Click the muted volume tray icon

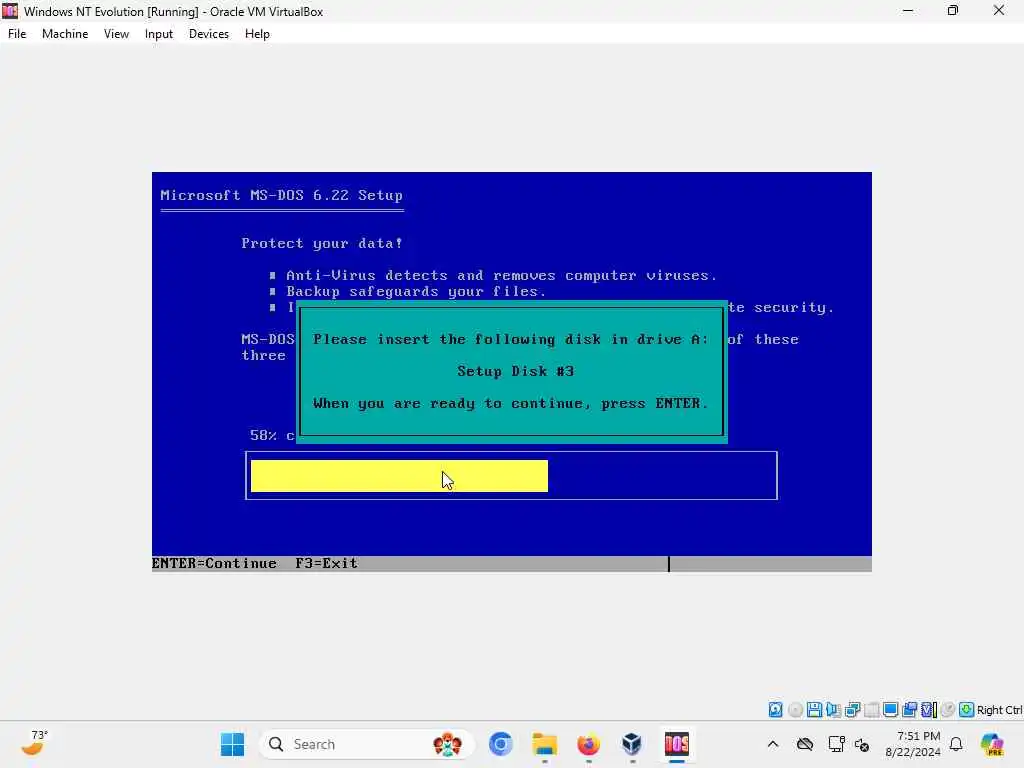pyautogui.click(x=862, y=744)
